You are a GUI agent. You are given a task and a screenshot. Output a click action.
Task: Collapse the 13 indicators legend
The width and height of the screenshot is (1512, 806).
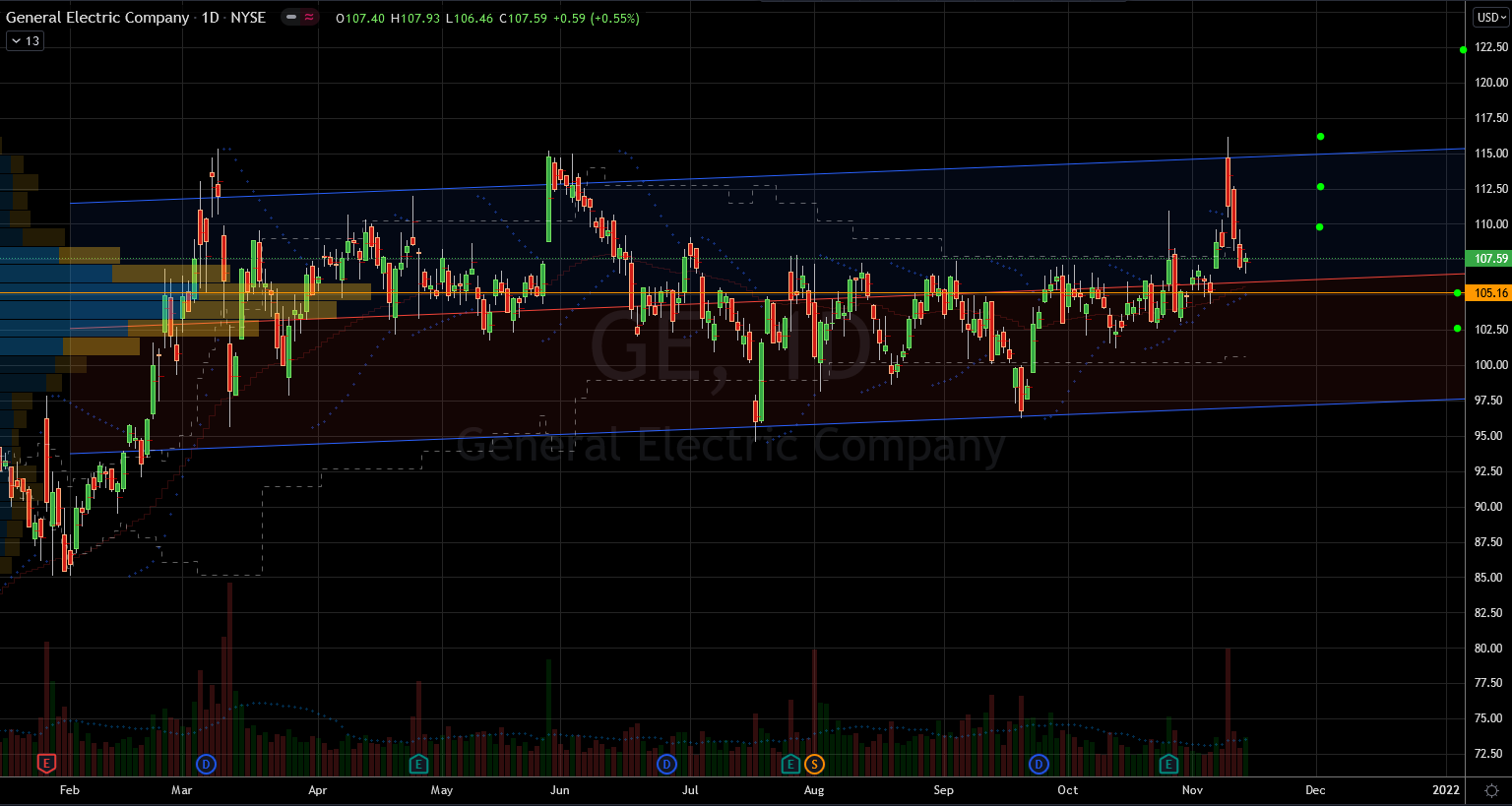coord(25,41)
